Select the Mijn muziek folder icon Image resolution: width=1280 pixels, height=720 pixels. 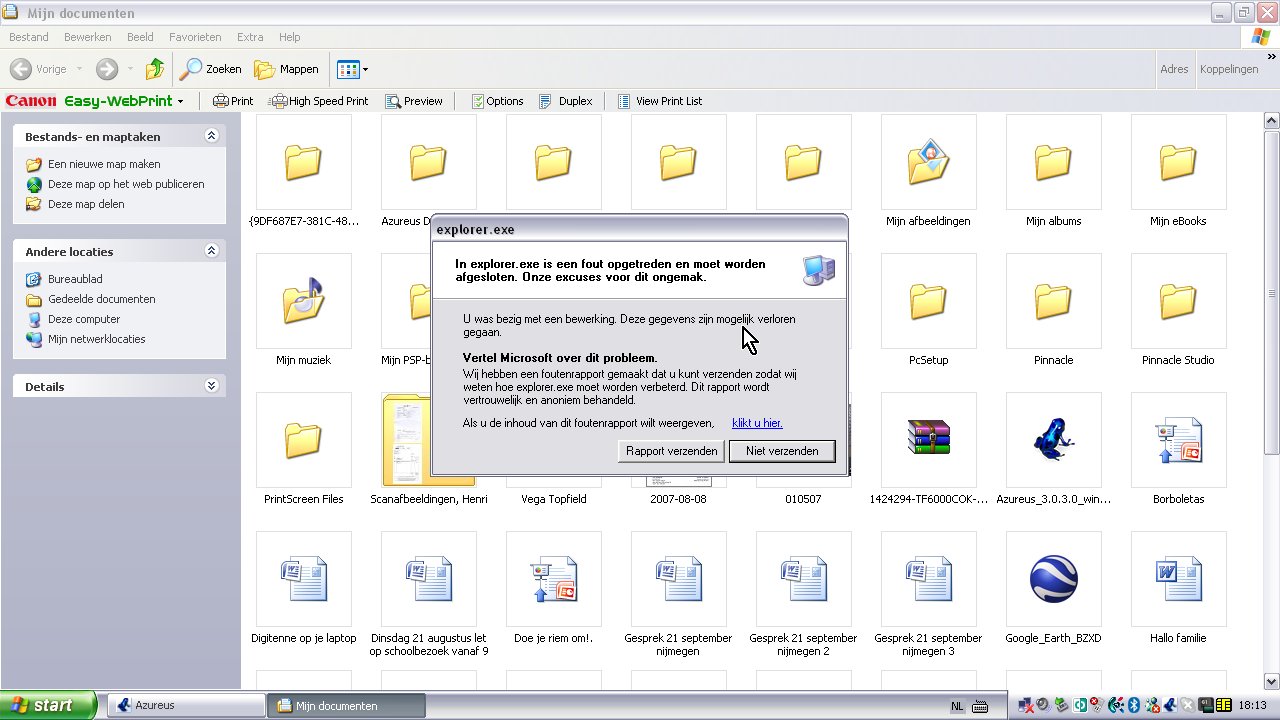303,301
